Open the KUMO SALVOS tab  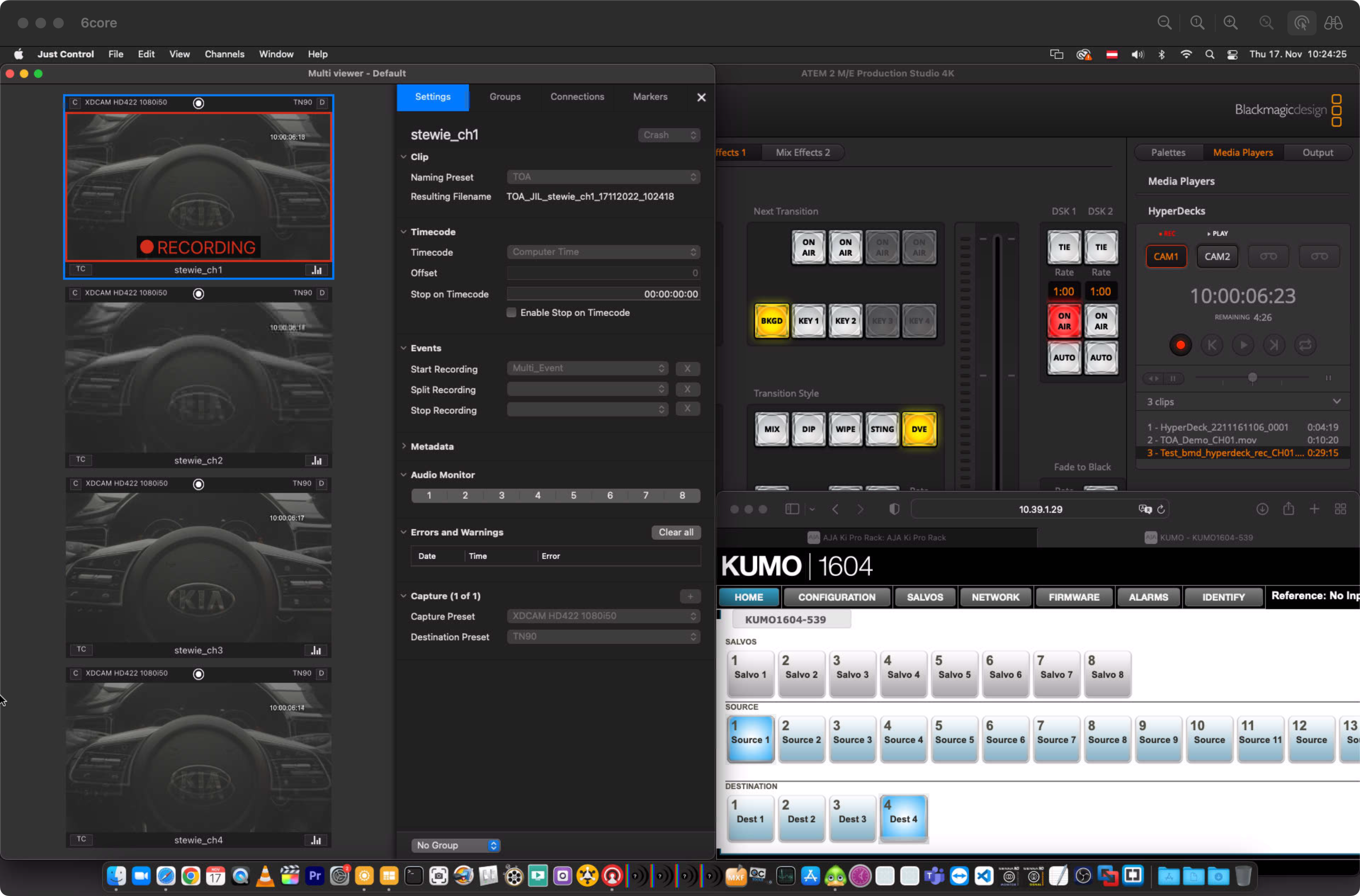pos(924,597)
